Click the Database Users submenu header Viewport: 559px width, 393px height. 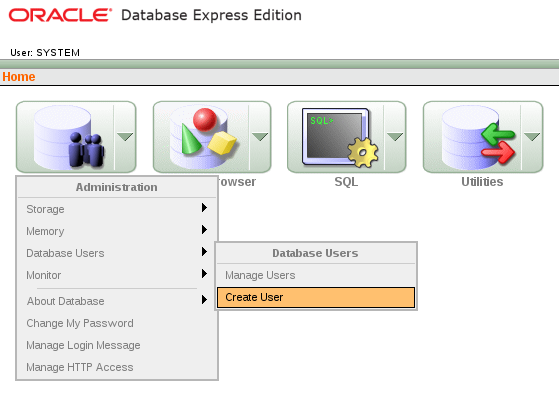[x=316, y=253]
